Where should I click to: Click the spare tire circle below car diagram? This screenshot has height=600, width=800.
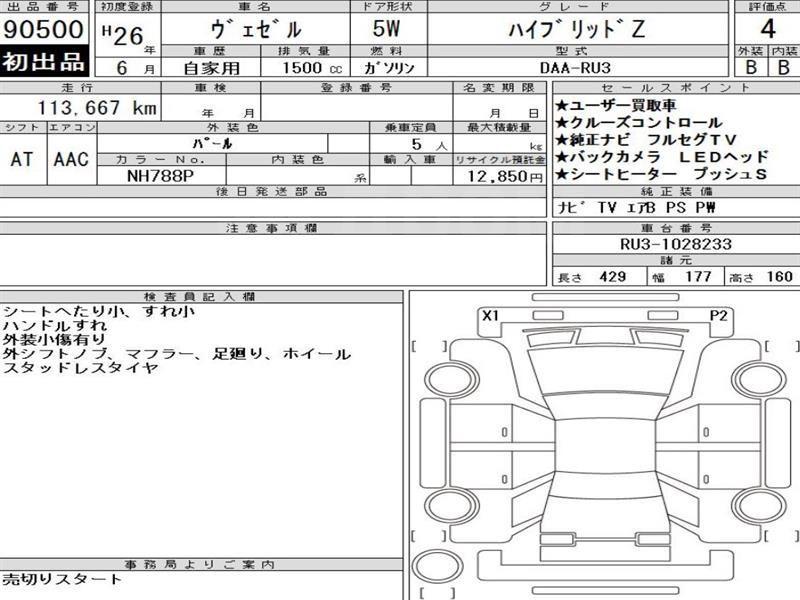pyautogui.click(x=437, y=566)
